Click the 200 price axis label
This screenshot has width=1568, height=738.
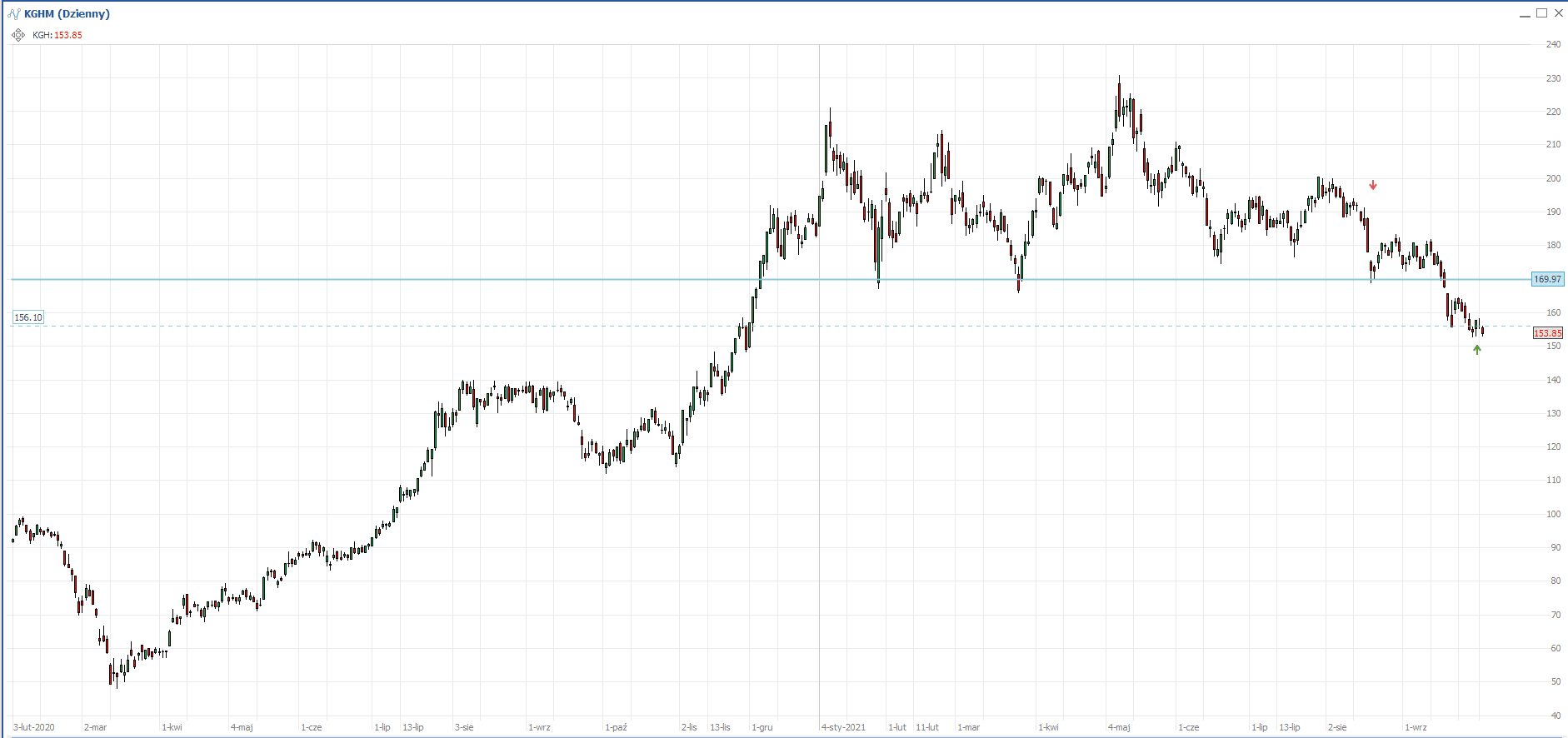[x=1553, y=178]
